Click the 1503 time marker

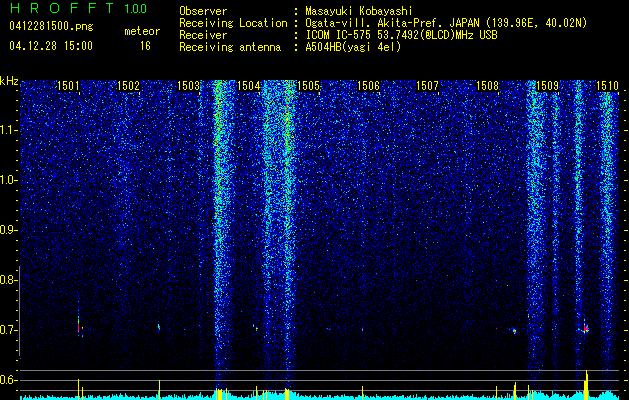point(188,85)
